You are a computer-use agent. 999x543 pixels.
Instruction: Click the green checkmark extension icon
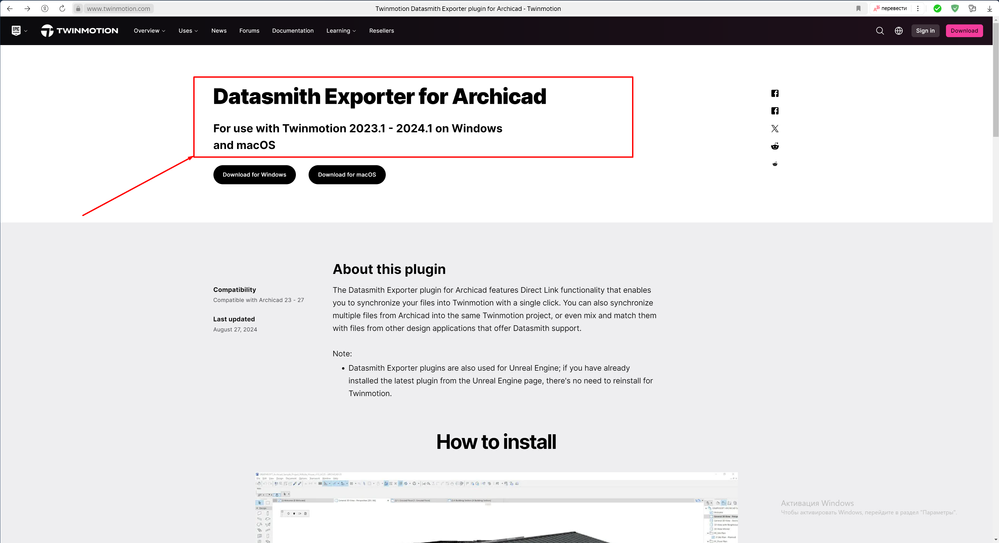tap(937, 8)
